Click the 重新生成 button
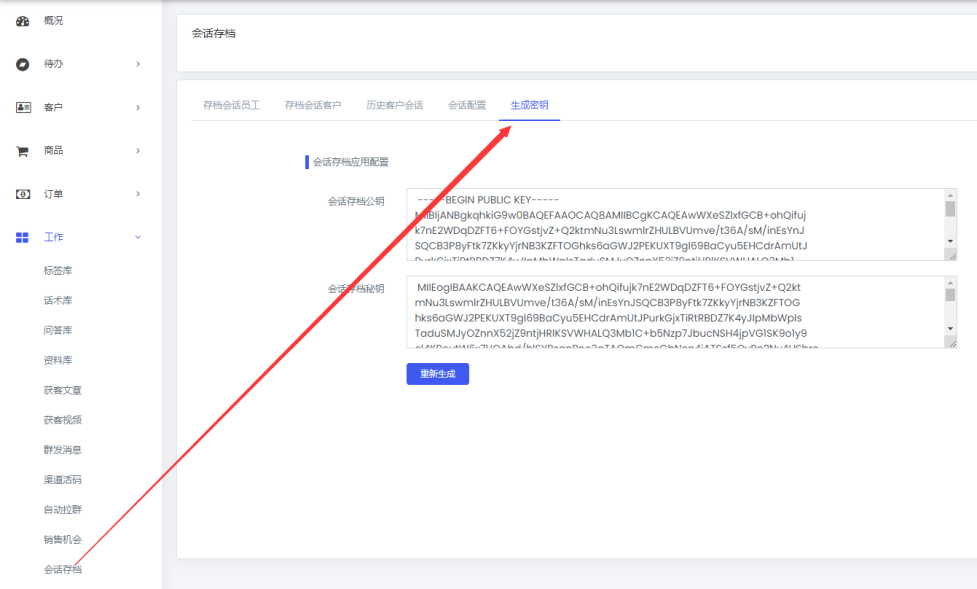The image size is (977, 589). click(437, 374)
